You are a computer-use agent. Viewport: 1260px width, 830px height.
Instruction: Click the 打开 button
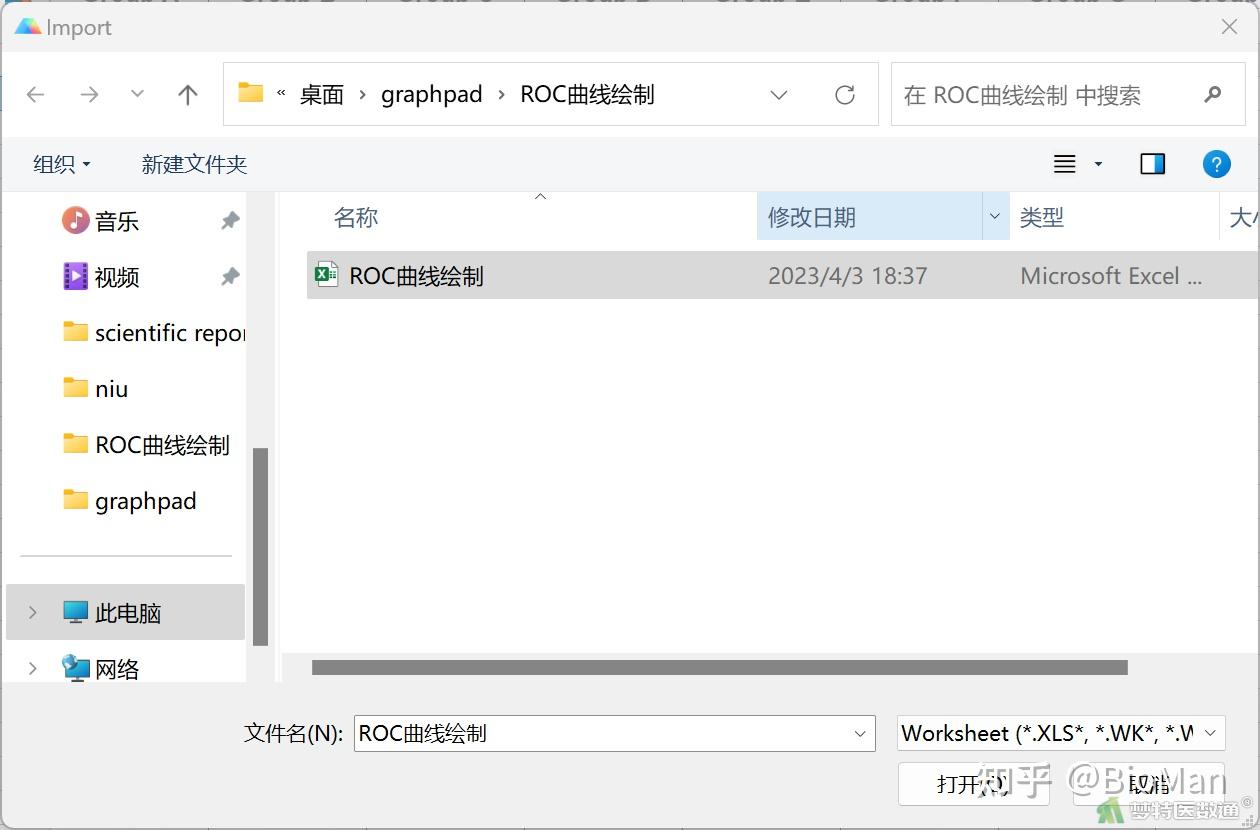click(971, 784)
